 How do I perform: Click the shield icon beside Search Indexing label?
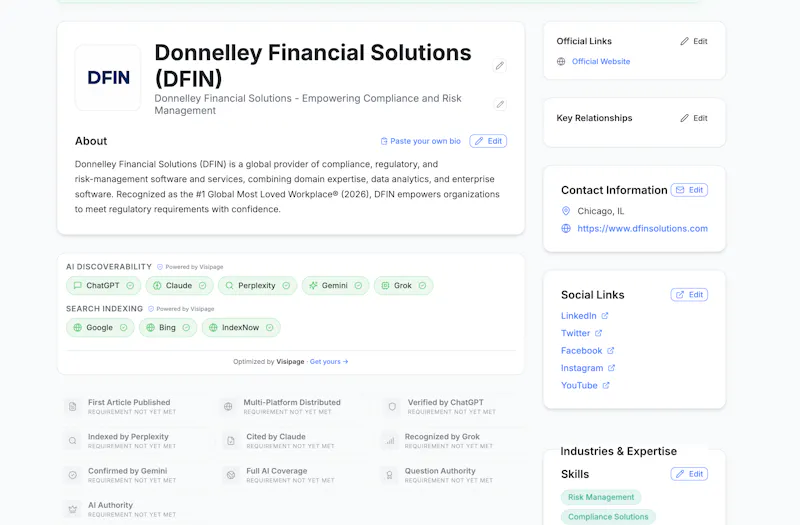[151, 309]
